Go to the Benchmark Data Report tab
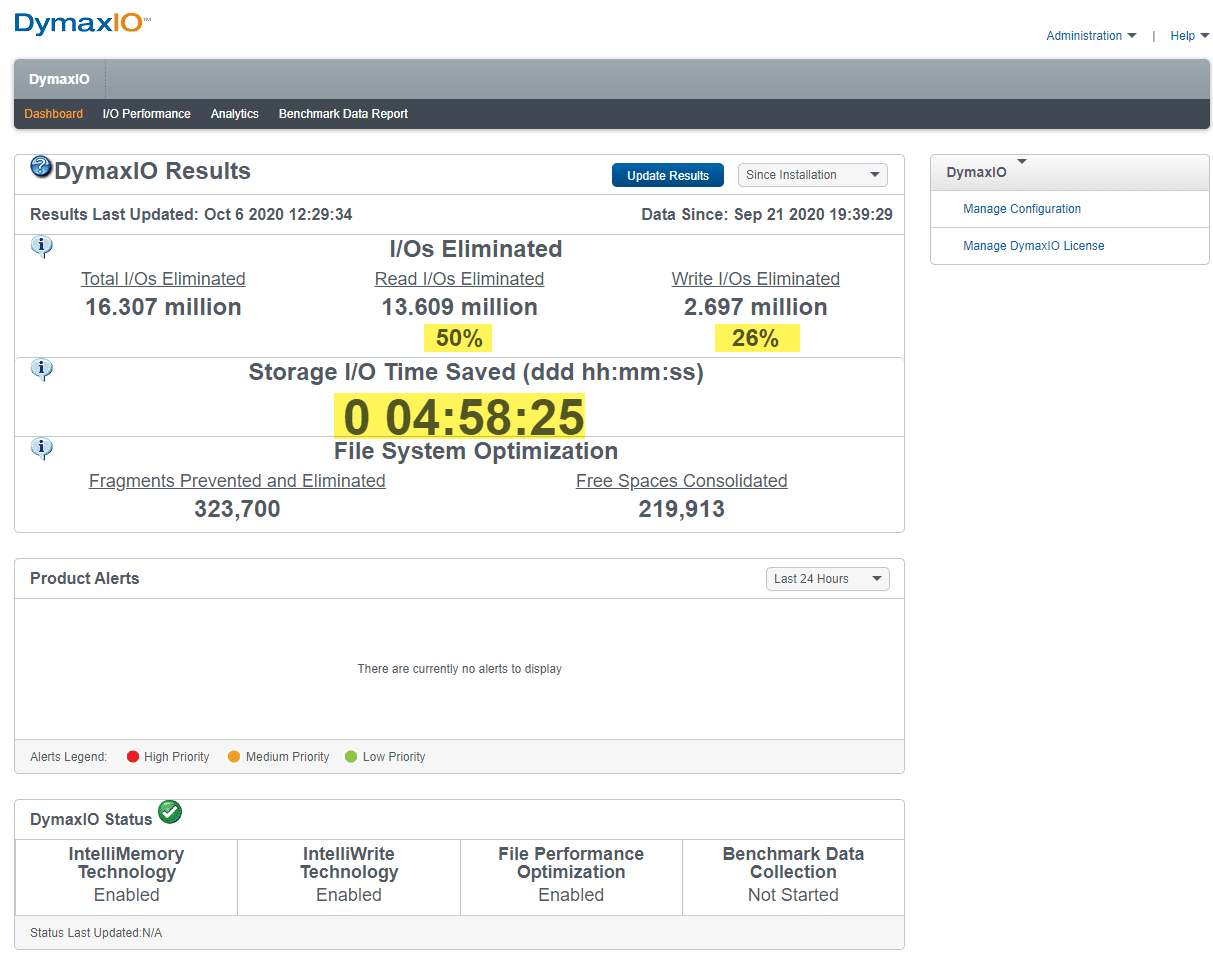The height and width of the screenshot is (956, 1213). [343, 114]
